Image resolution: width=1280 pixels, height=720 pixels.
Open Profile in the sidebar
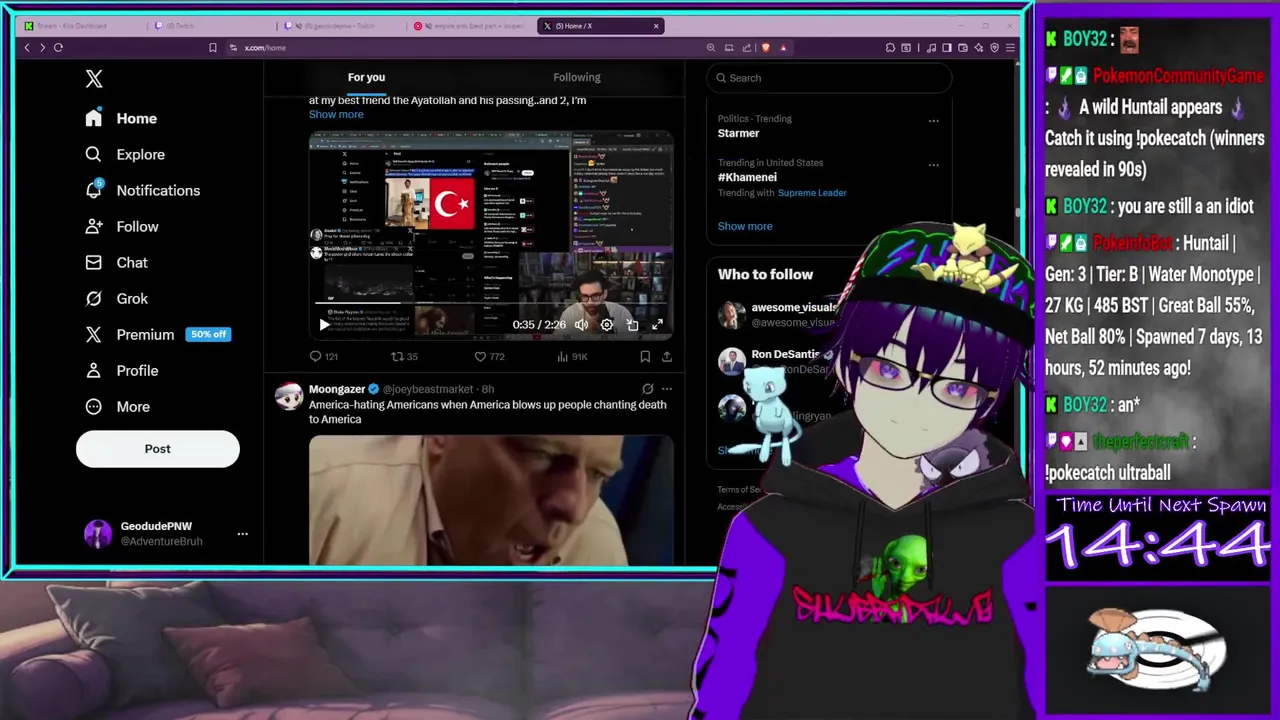pos(123,370)
